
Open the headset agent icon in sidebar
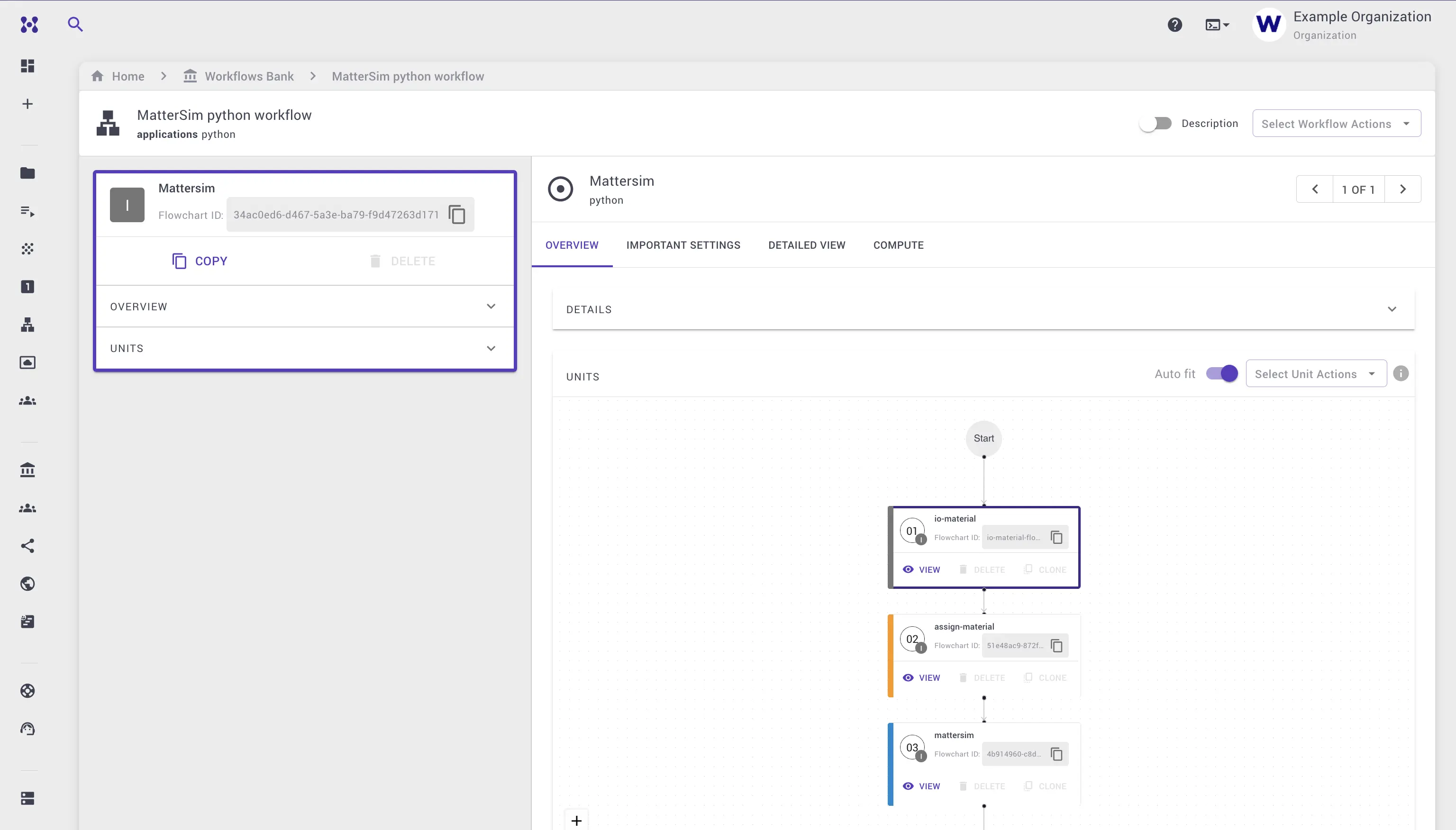coord(27,729)
